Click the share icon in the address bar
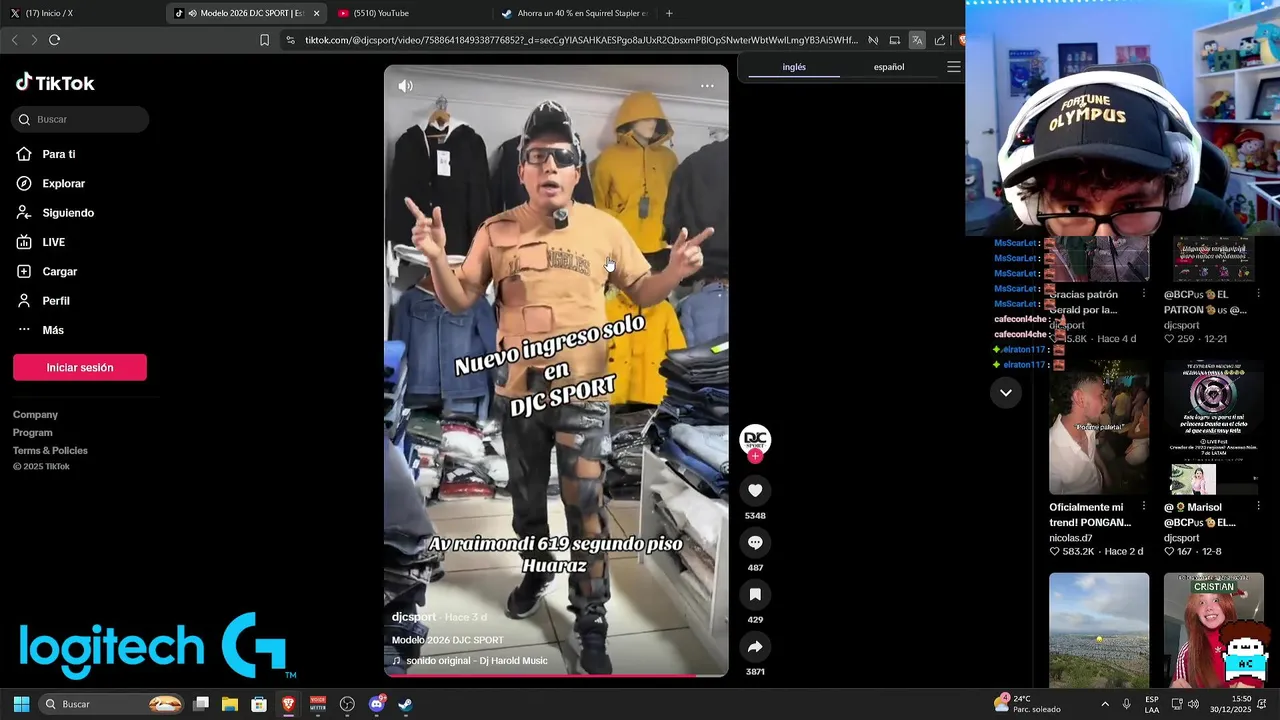The height and width of the screenshot is (720, 1280). [940, 40]
